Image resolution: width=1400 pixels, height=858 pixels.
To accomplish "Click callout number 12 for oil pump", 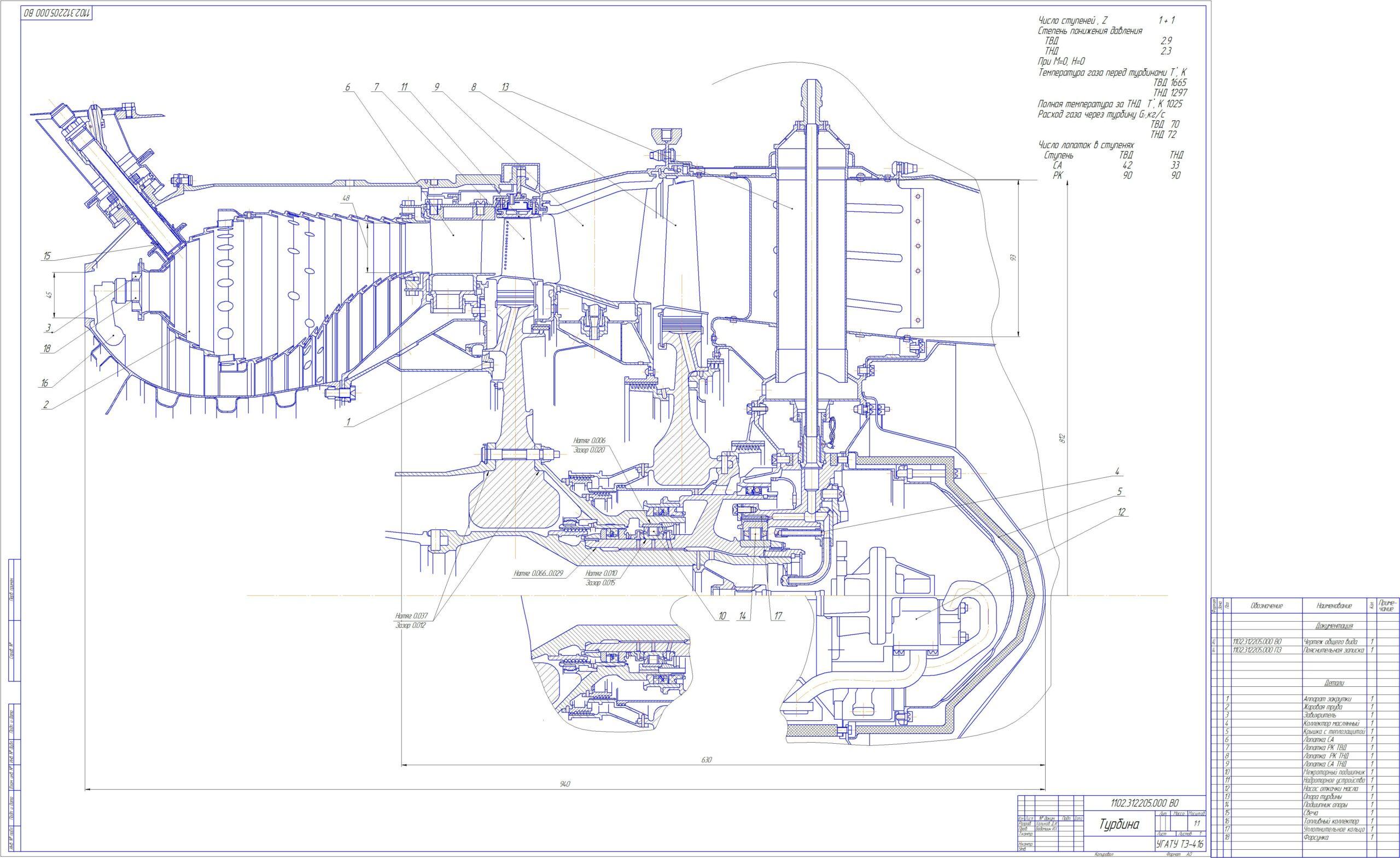I will pyautogui.click(x=1121, y=512).
